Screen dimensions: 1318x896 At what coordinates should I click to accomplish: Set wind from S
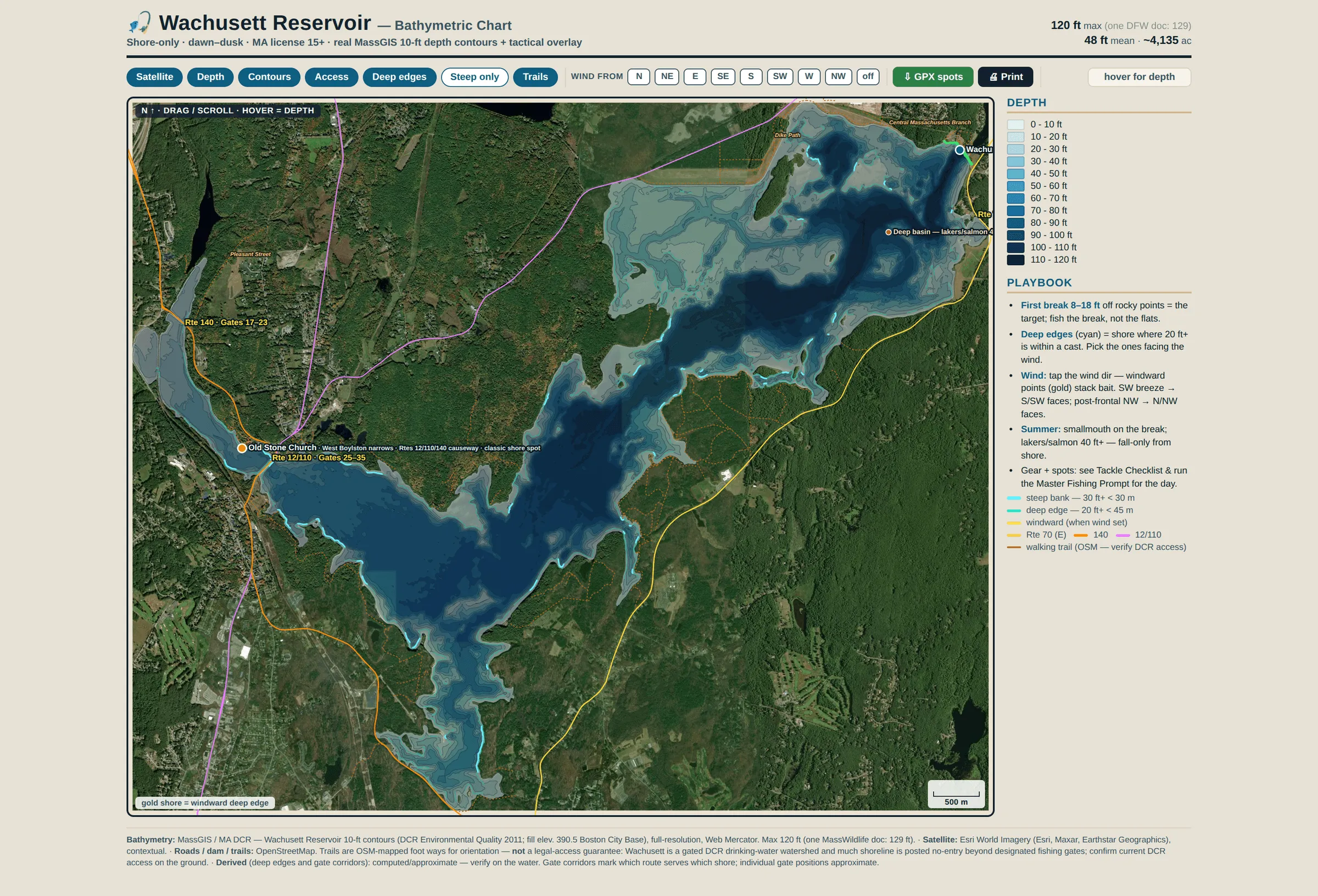751,76
